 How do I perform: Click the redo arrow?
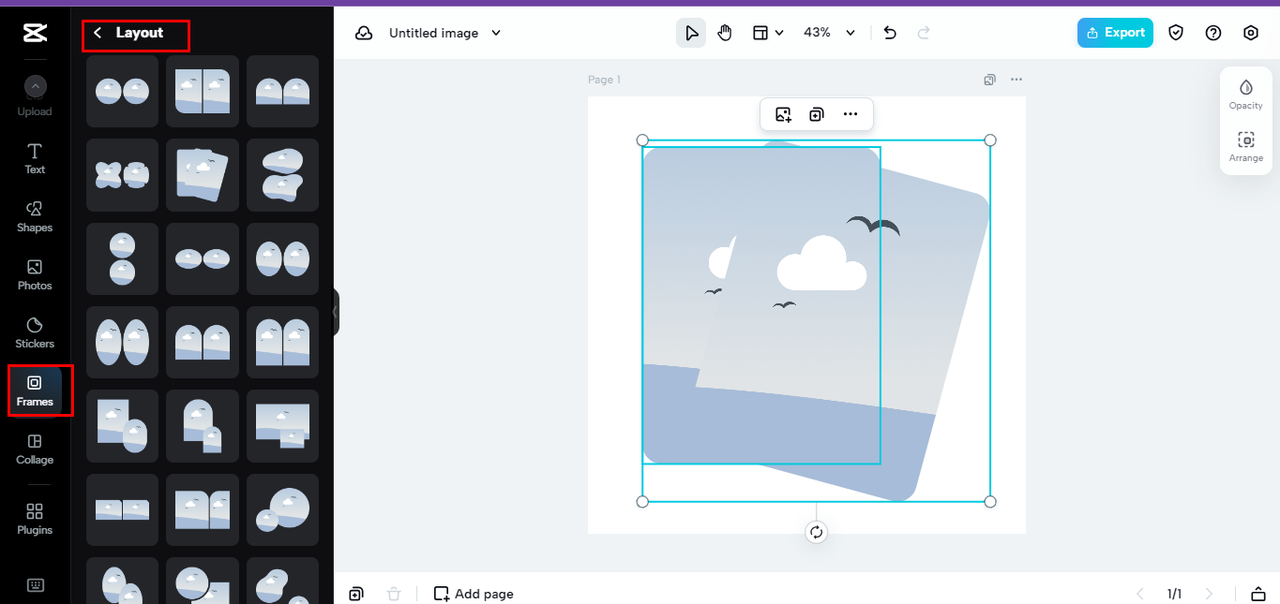click(923, 33)
